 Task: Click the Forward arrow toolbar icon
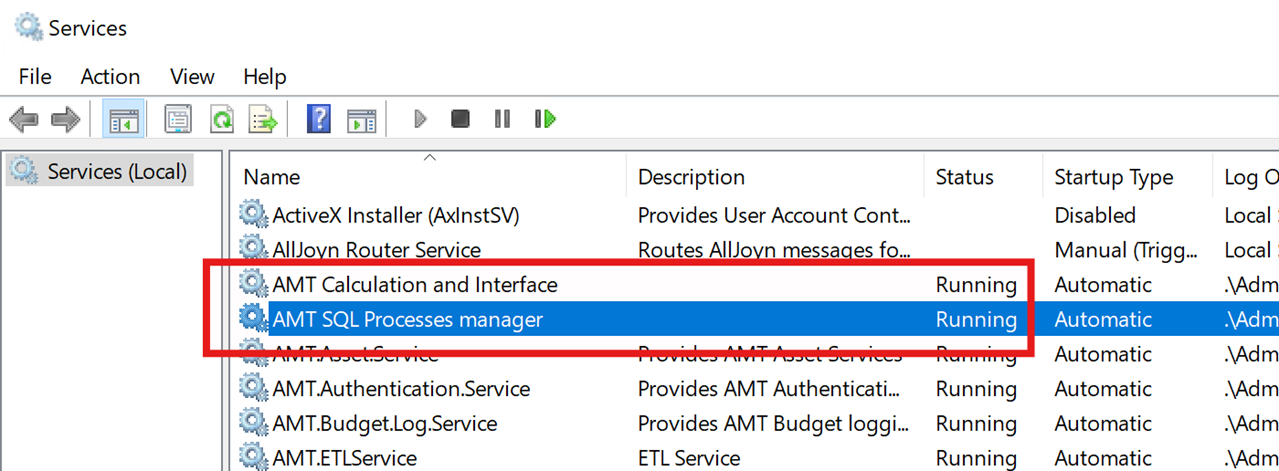coord(65,120)
